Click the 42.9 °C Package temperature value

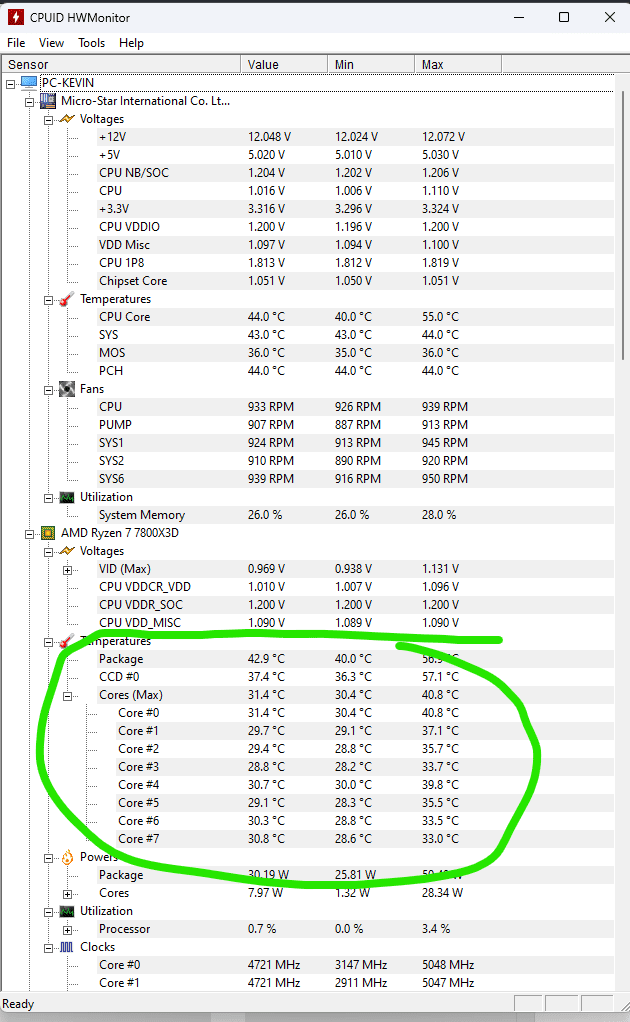(266, 659)
